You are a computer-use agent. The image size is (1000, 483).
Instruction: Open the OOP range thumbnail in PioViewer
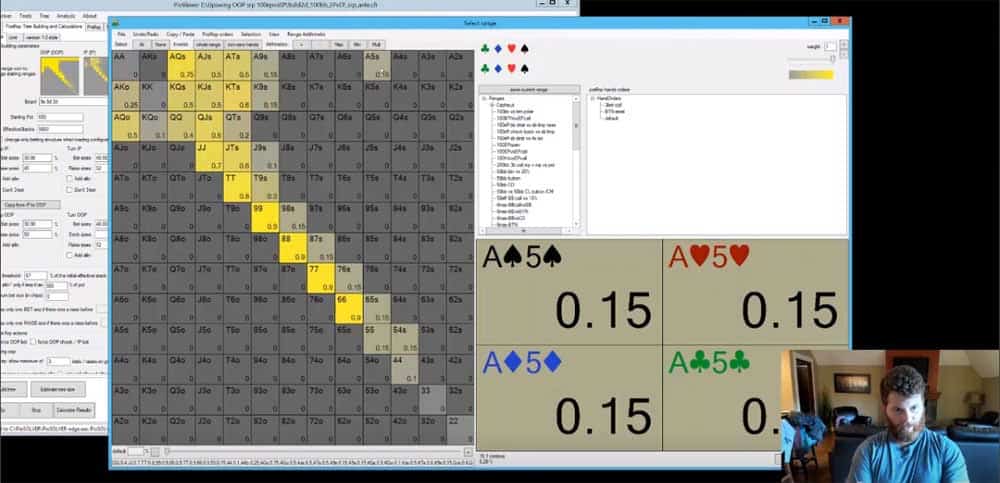pos(60,76)
